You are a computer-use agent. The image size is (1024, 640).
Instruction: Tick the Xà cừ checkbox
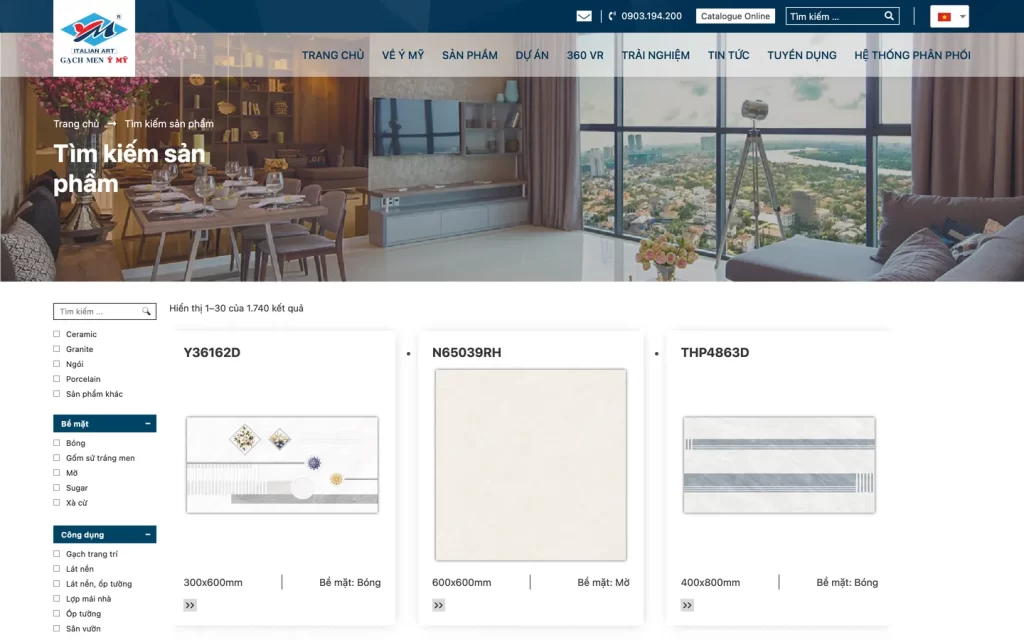click(56, 503)
